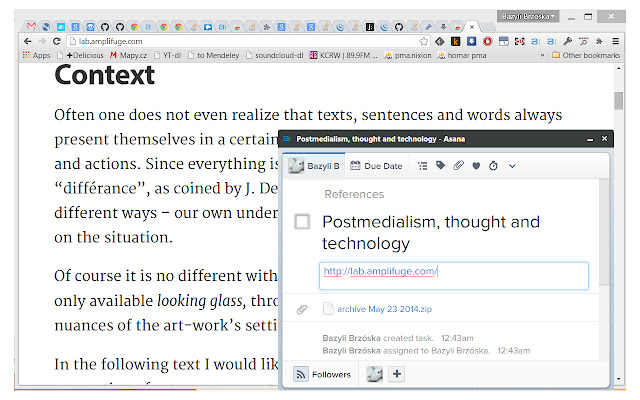Mark task complete with the checkbox
This screenshot has height=400, width=640.
pos(302,222)
